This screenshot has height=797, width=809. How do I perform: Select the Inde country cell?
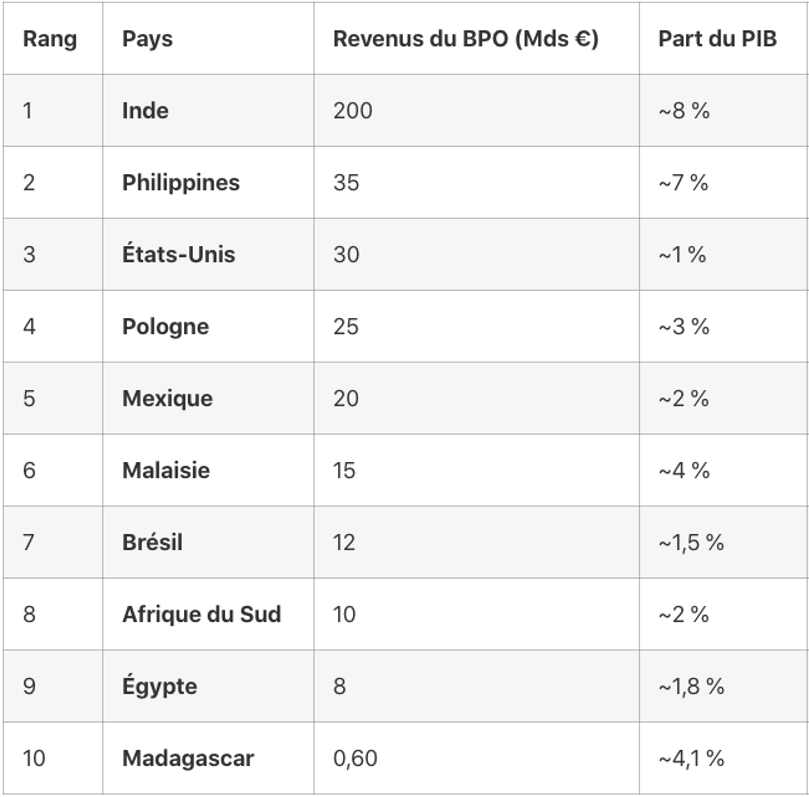[x=145, y=111]
